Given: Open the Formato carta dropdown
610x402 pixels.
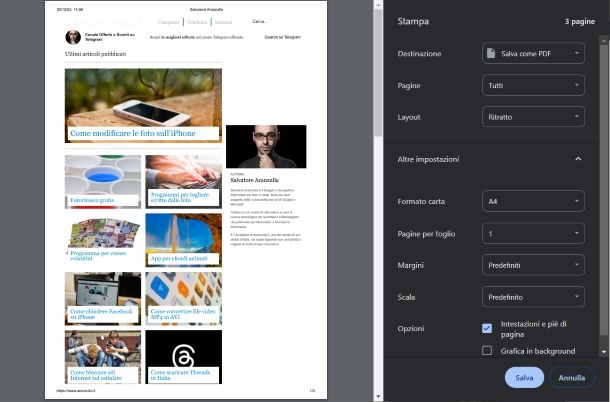Looking at the screenshot, I should tap(533, 201).
